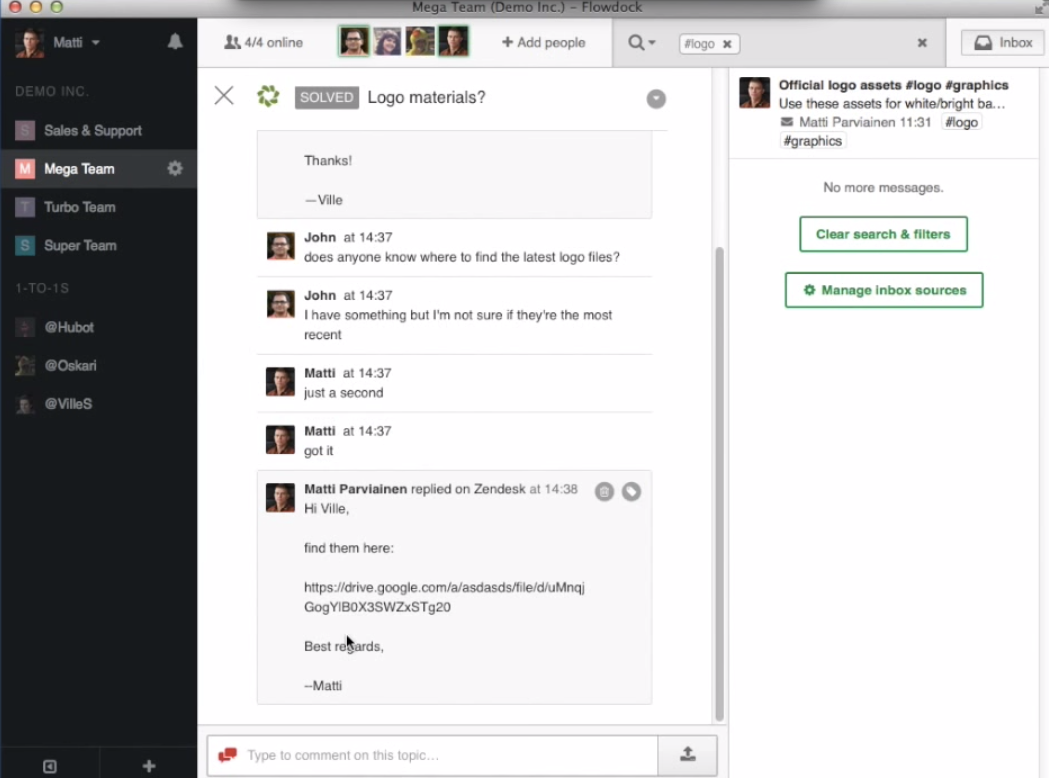Open 1-to-1 chat with @Hubot
The image size is (1049, 778).
pyautogui.click(x=98, y=327)
